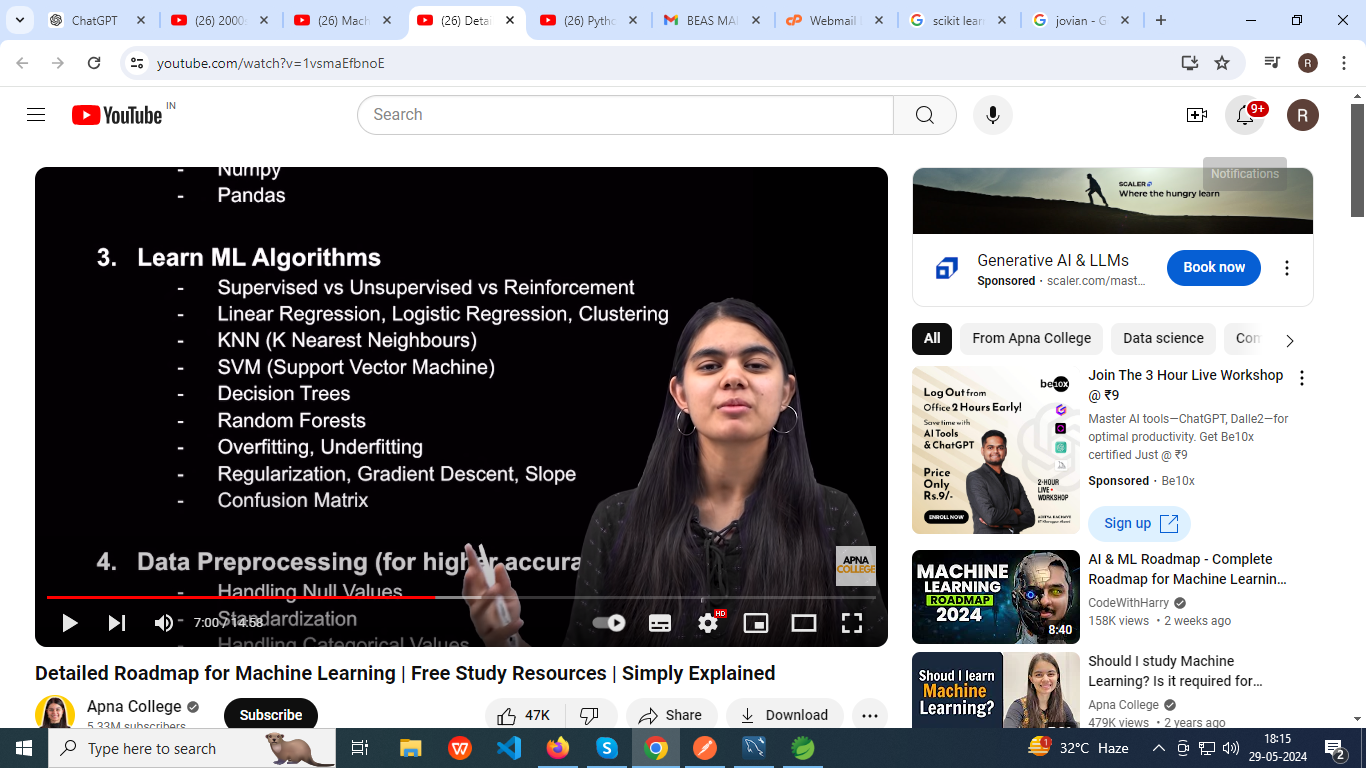Select From Apna College chip
Image resolution: width=1366 pixels, height=768 pixels.
(1031, 338)
